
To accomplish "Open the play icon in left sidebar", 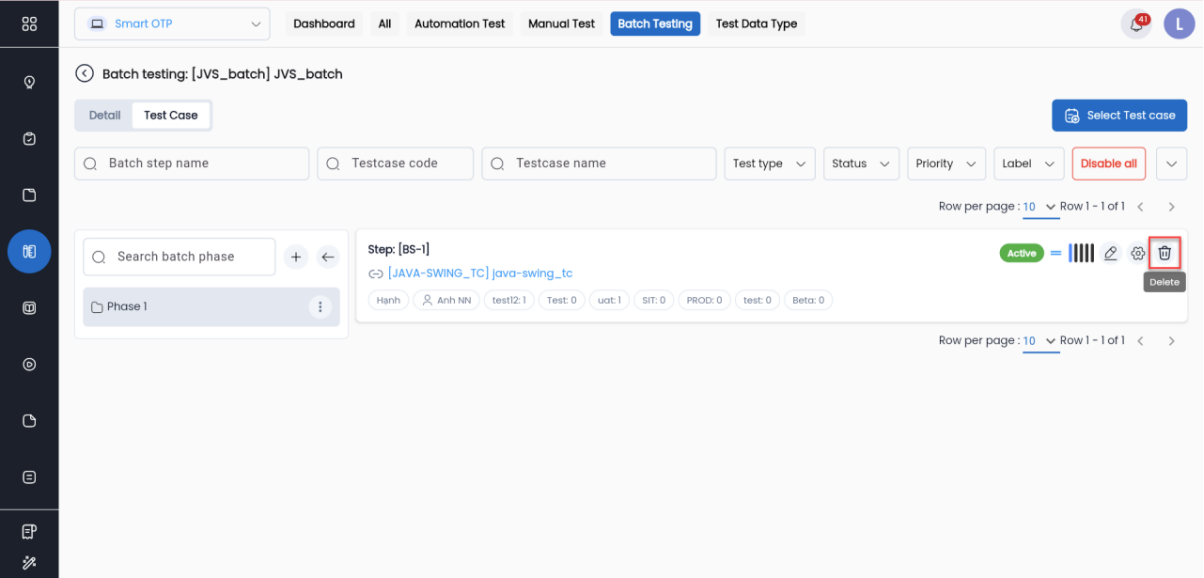I will (29, 364).
